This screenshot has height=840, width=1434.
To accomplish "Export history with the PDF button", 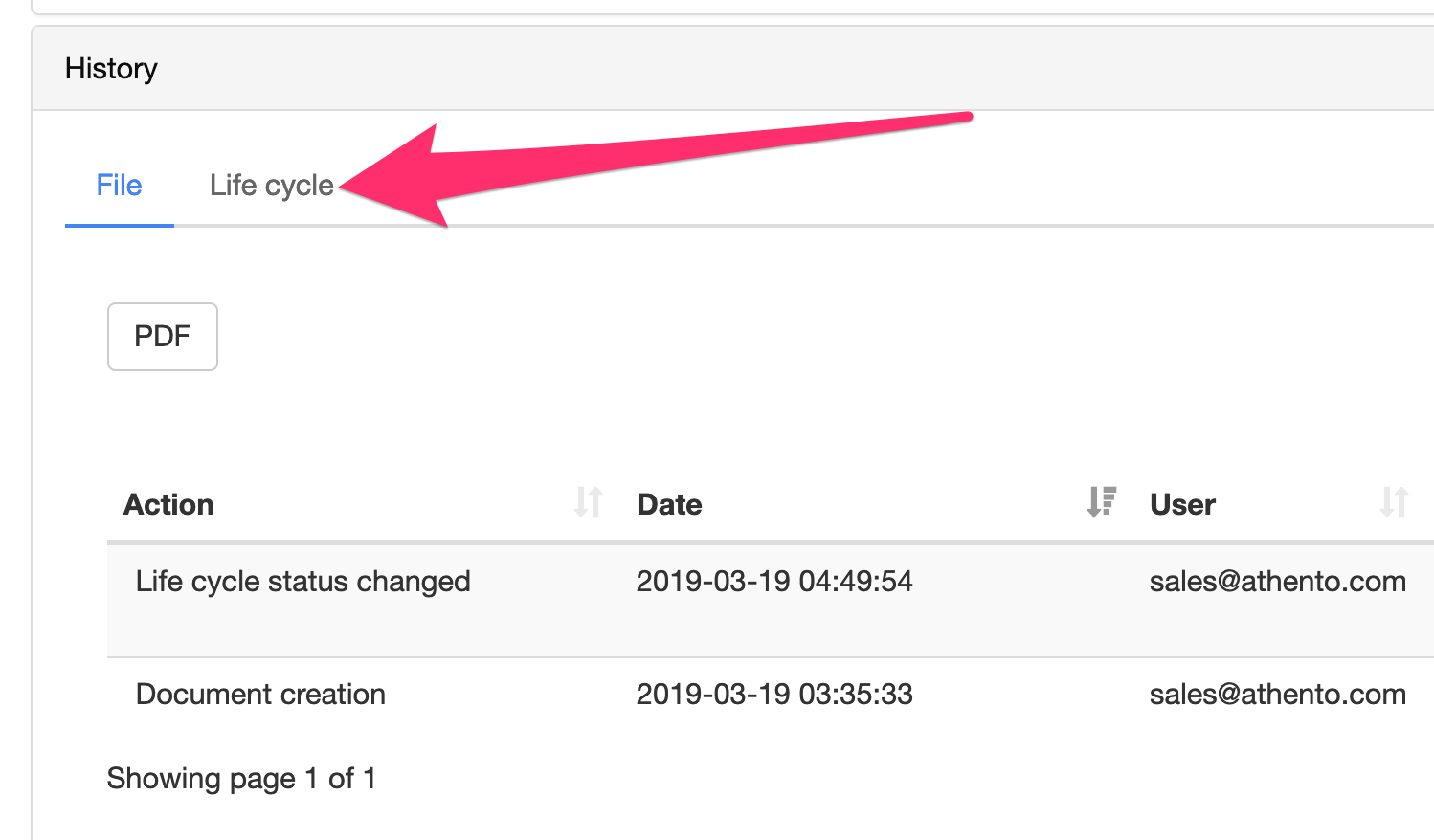I will coord(163,337).
